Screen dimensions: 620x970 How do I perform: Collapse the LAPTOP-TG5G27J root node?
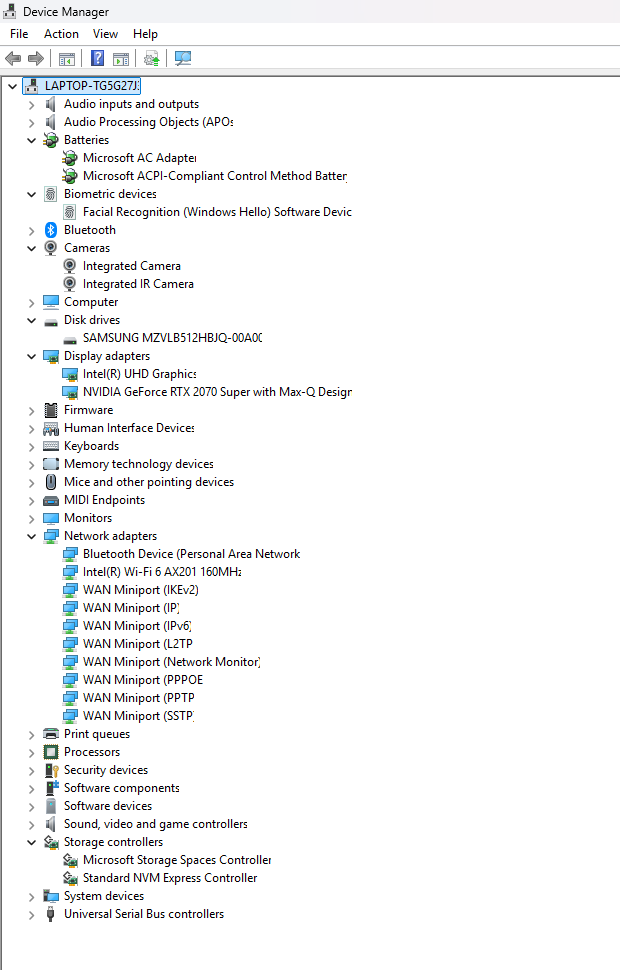pyautogui.click(x=12, y=87)
